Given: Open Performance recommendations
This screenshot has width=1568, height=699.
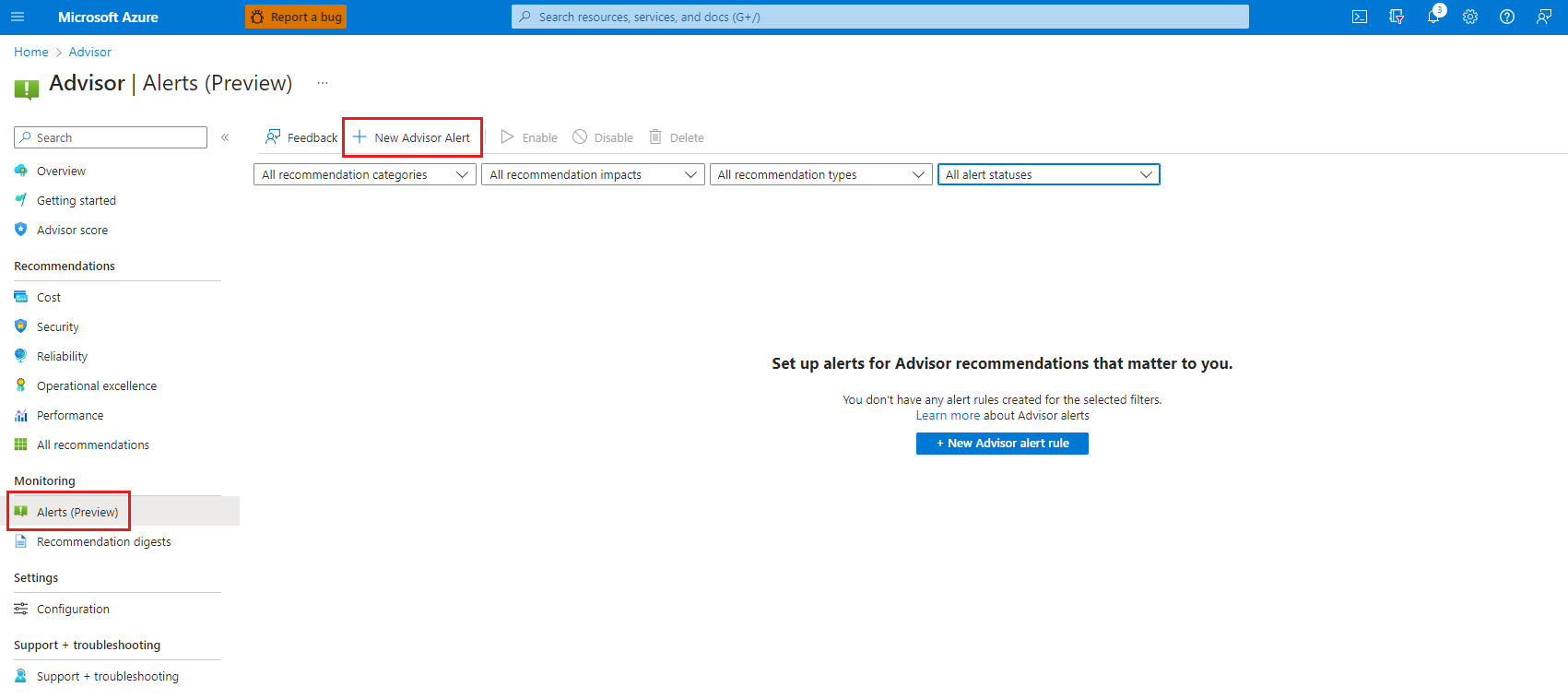Looking at the screenshot, I should (x=70, y=415).
